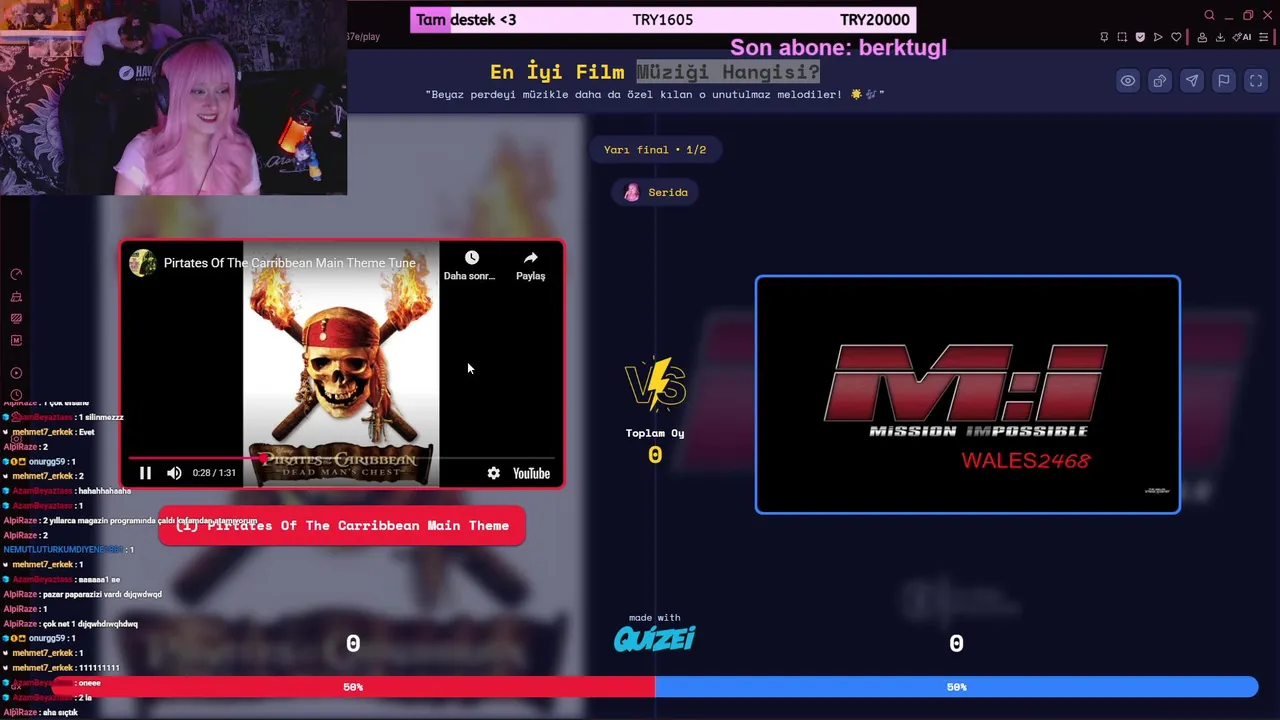This screenshot has width=1280, height=720.
Task: Click chat message '2 yıllarca magazin programında'
Action: tap(130, 521)
